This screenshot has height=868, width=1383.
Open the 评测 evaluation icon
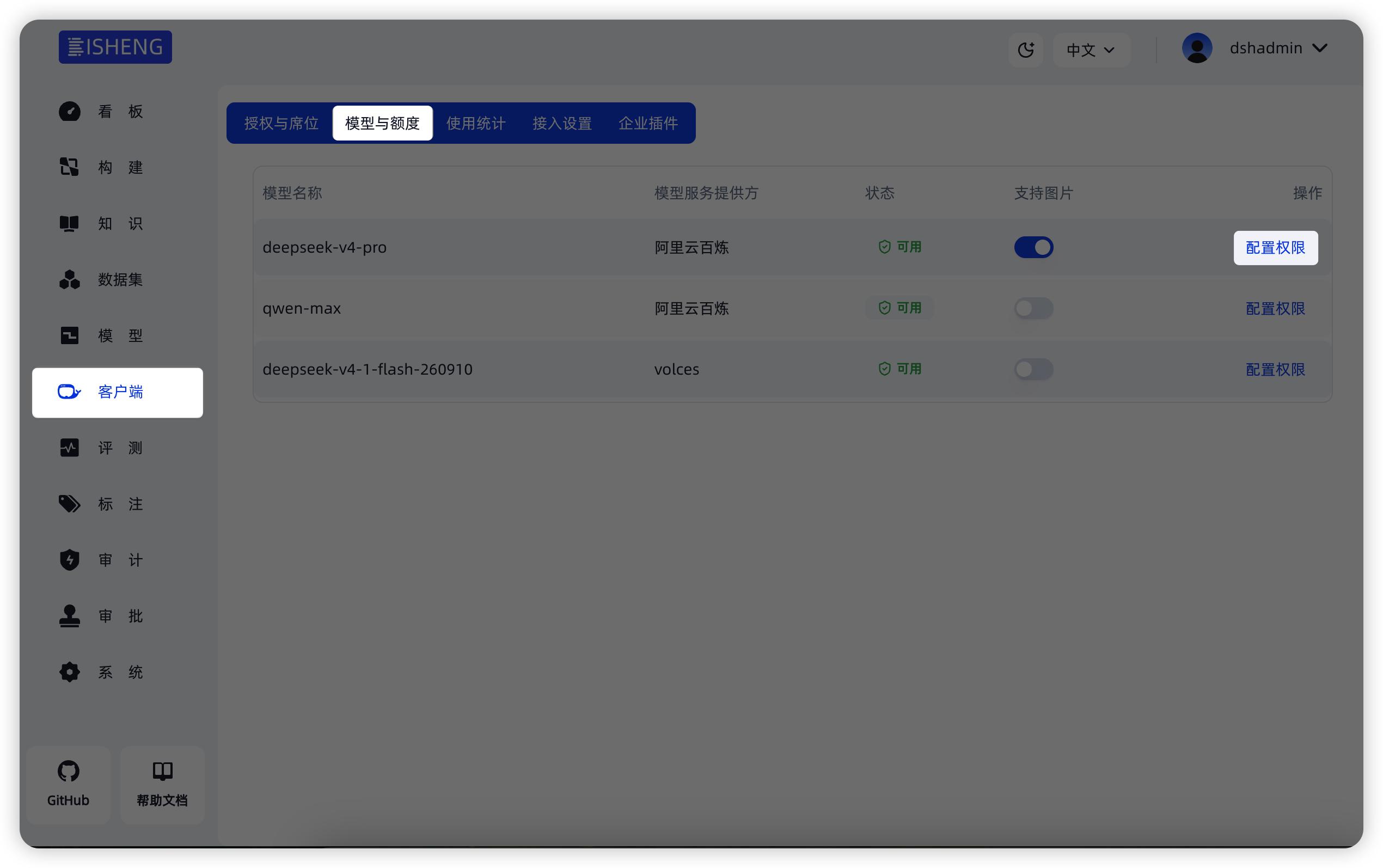coord(70,448)
